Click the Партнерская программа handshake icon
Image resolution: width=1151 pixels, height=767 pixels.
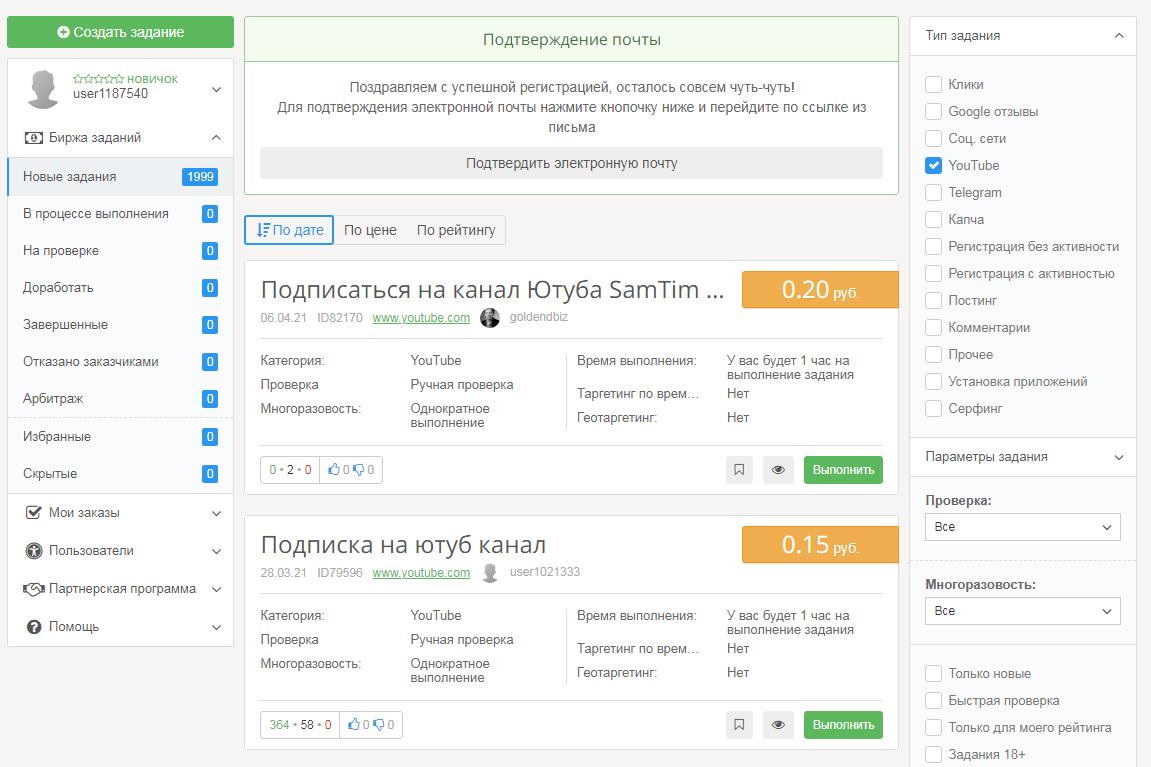(34, 589)
